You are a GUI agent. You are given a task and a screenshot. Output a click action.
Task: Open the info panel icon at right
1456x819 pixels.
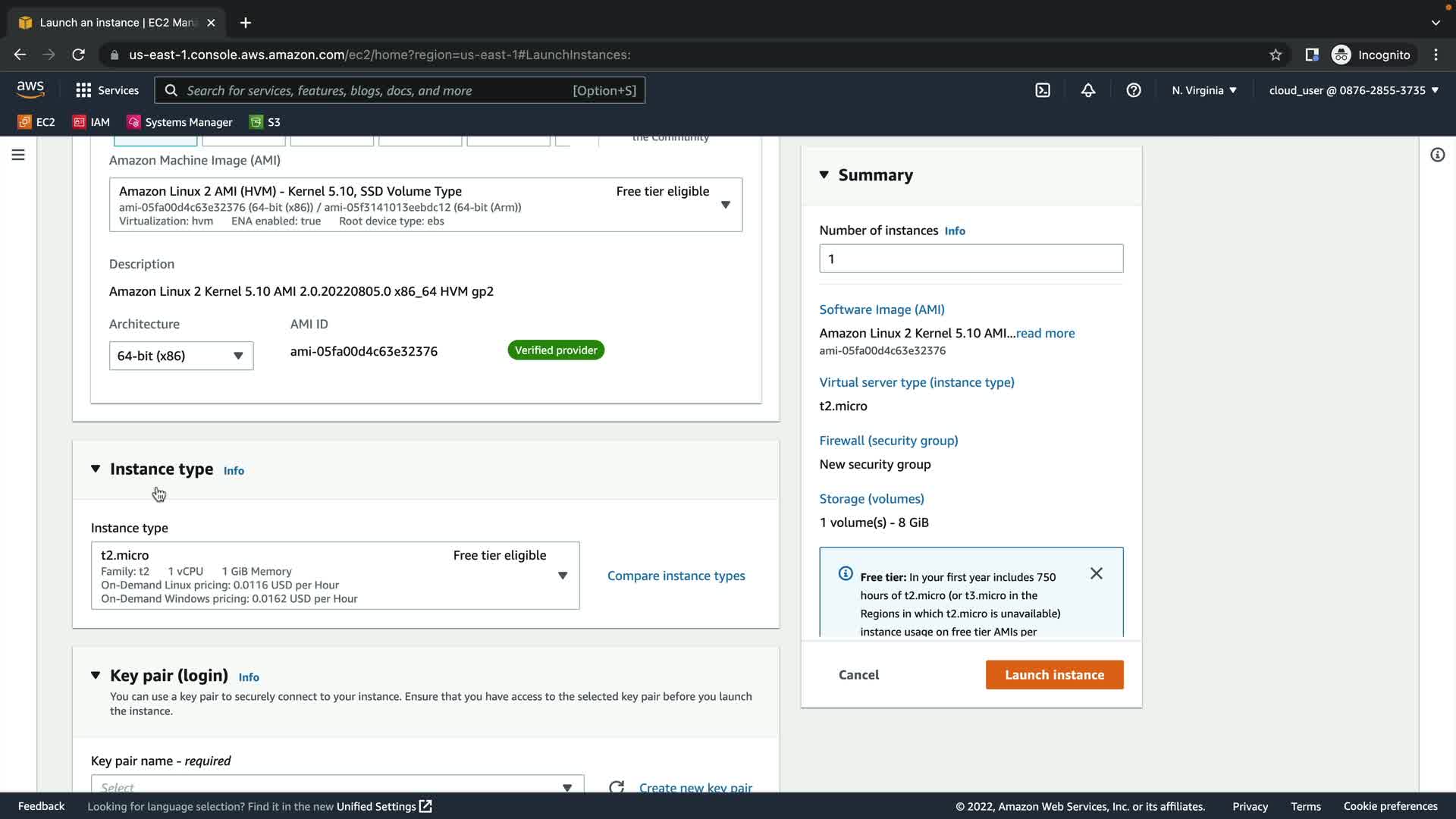click(x=1437, y=155)
